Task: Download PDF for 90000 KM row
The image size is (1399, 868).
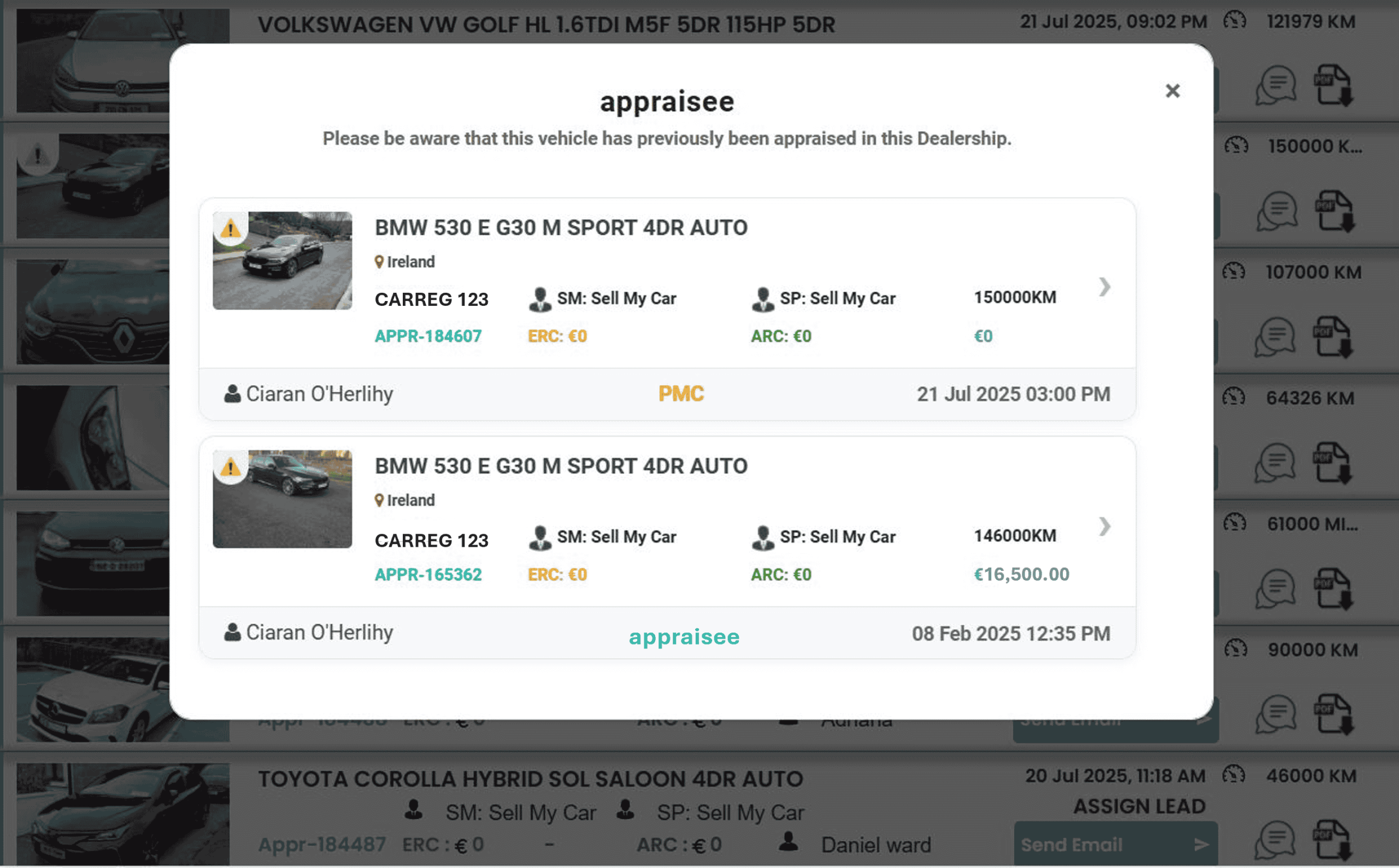Action: [x=1334, y=715]
